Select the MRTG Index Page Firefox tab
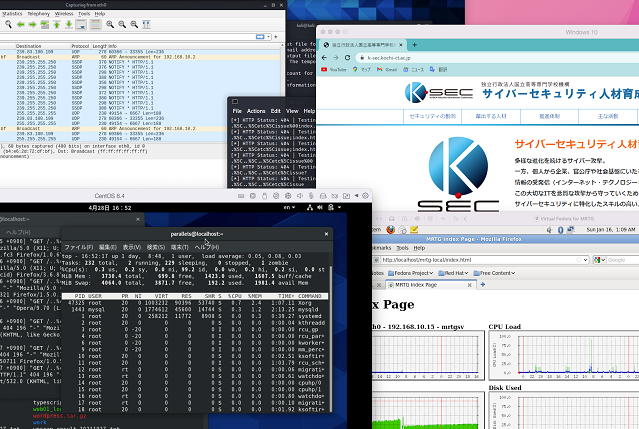639x429 pixels. (430, 285)
